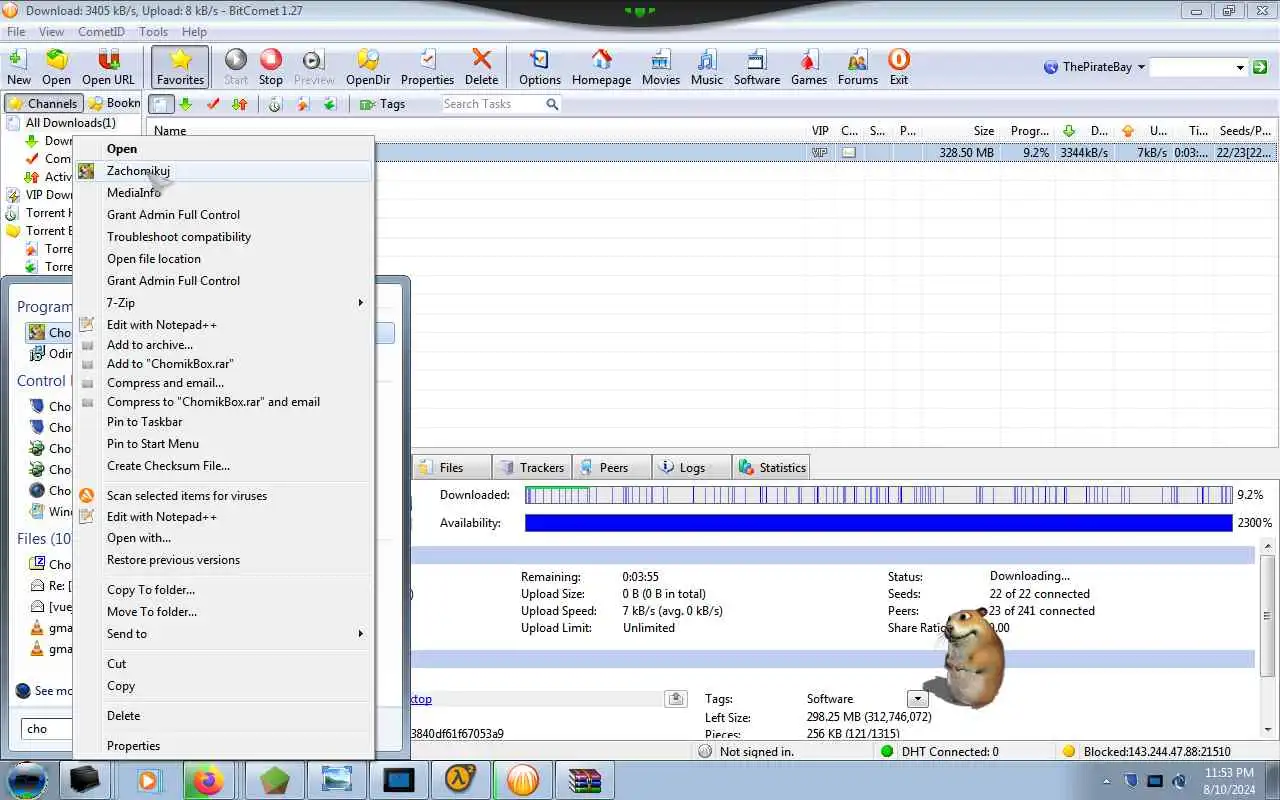Click the search magnifier icon in task search
1280x800 pixels.
pyautogui.click(x=552, y=104)
